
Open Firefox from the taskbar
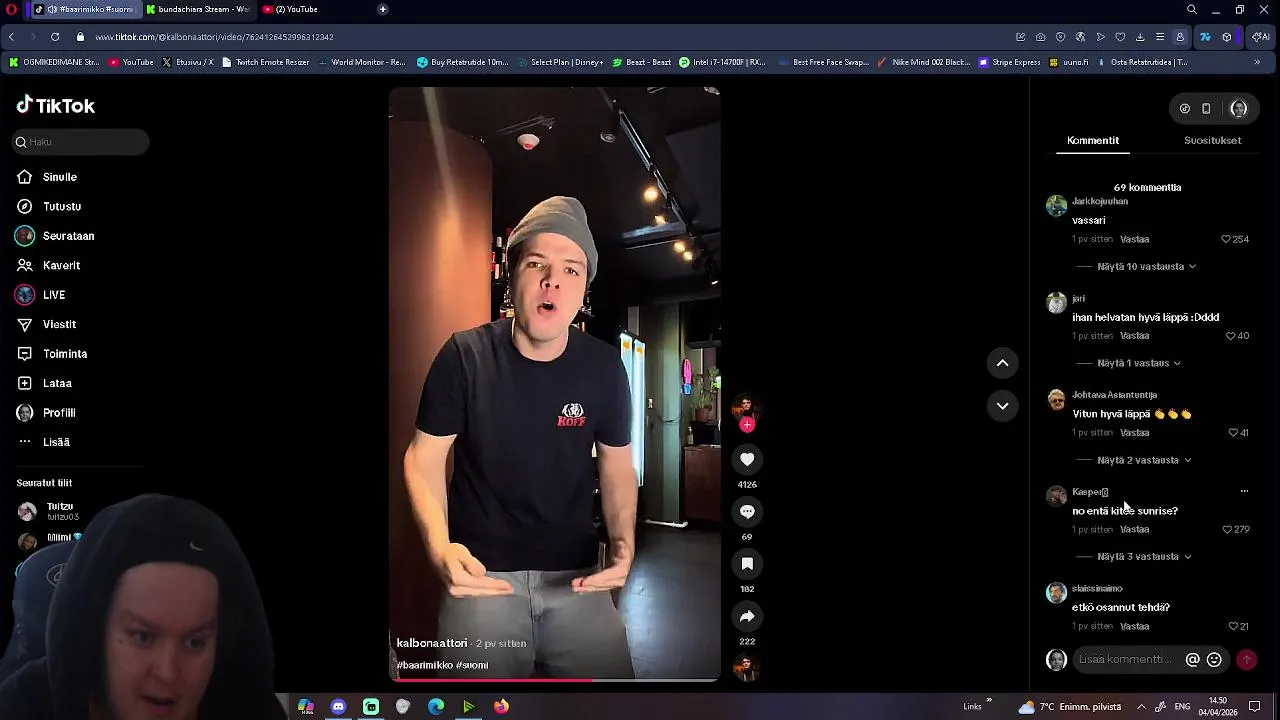click(x=501, y=706)
